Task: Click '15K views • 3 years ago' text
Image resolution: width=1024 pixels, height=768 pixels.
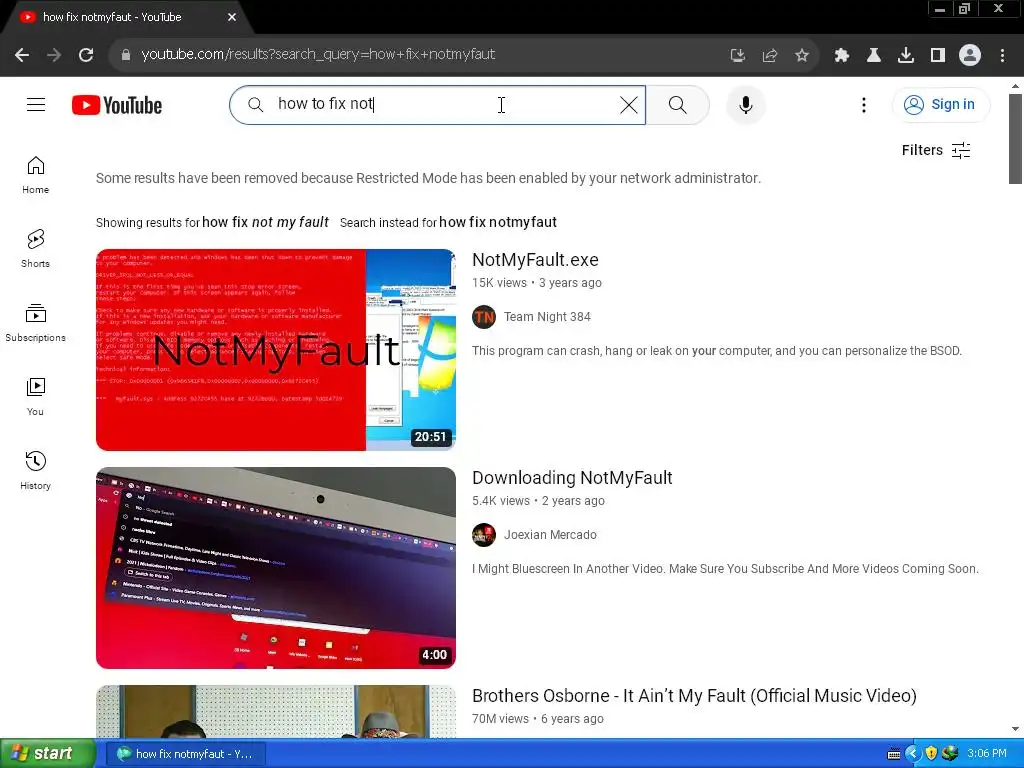Action: pos(537,283)
